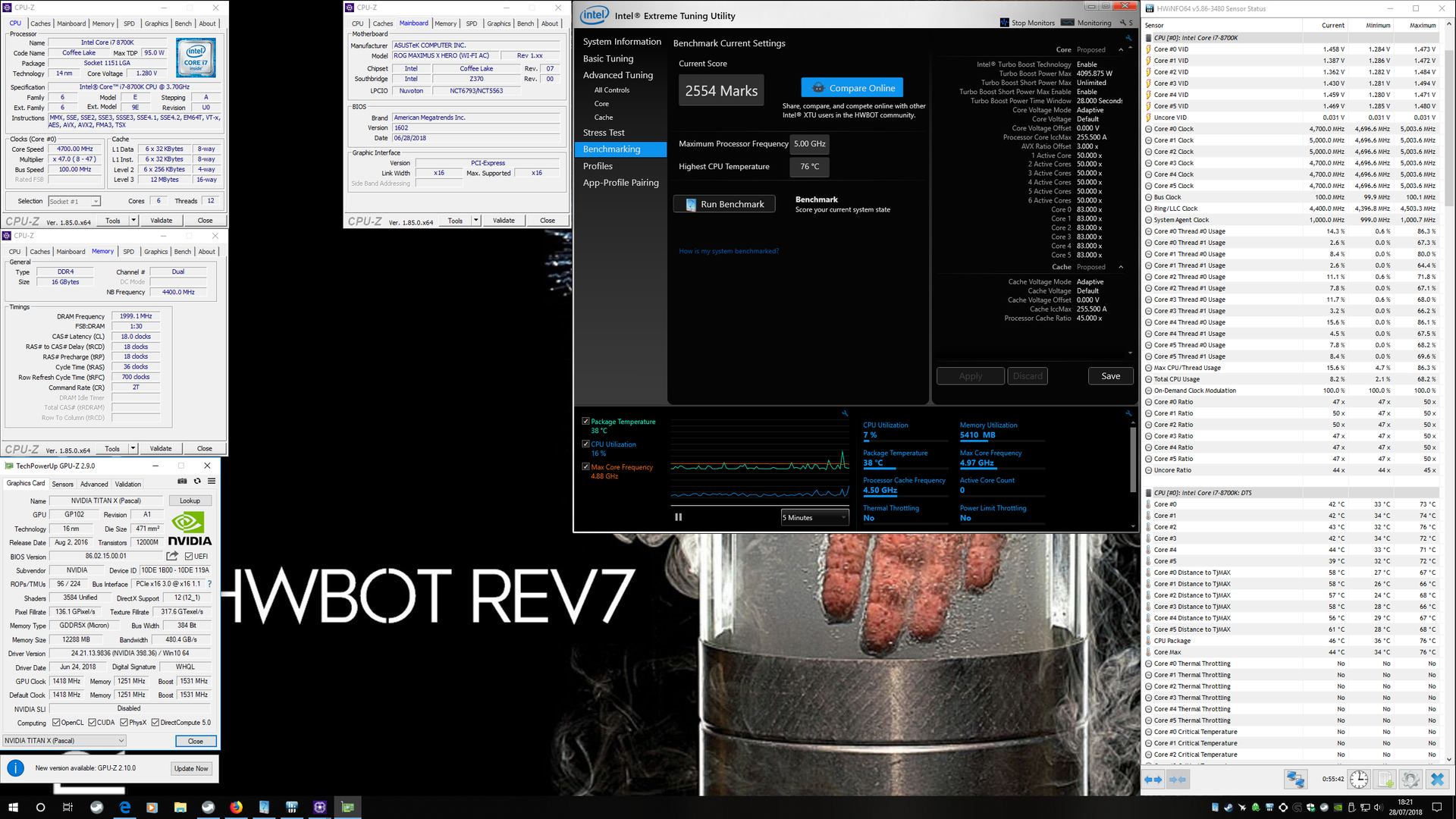1456x819 pixels.
Task: Click the Stop Monitors icon in XTU
Action: point(1005,23)
